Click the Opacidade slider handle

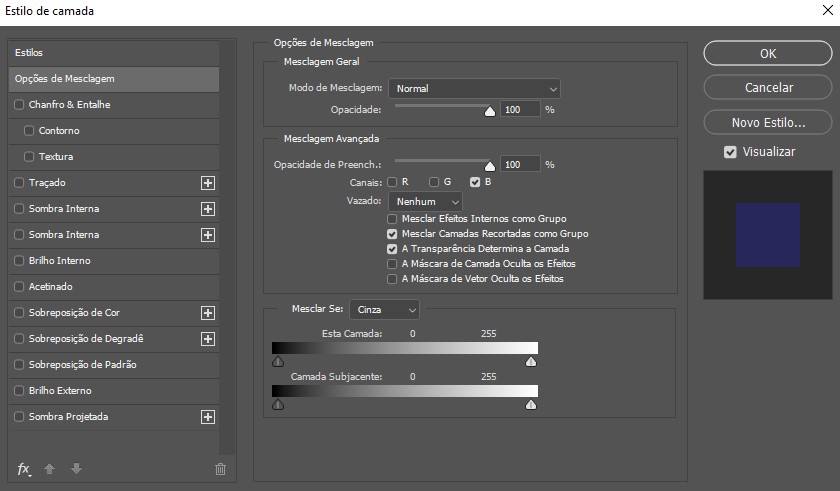click(490, 111)
